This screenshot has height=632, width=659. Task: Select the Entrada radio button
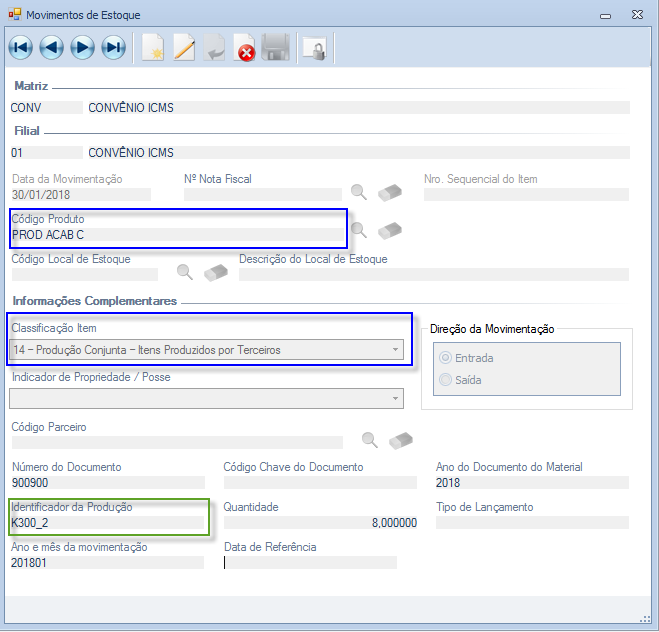click(446, 358)
